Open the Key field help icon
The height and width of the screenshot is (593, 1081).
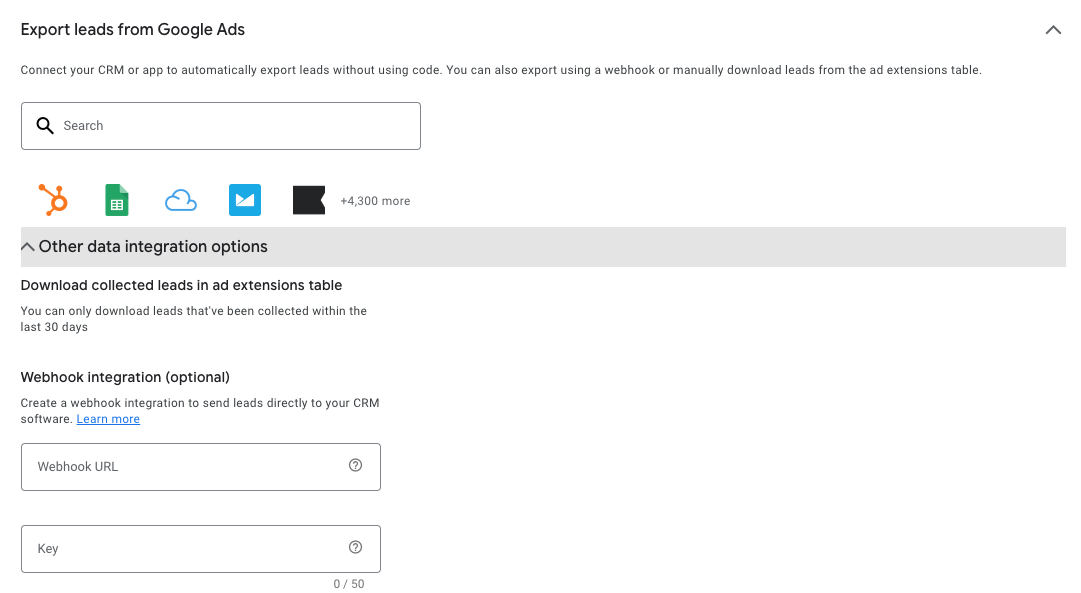(355, 547)
